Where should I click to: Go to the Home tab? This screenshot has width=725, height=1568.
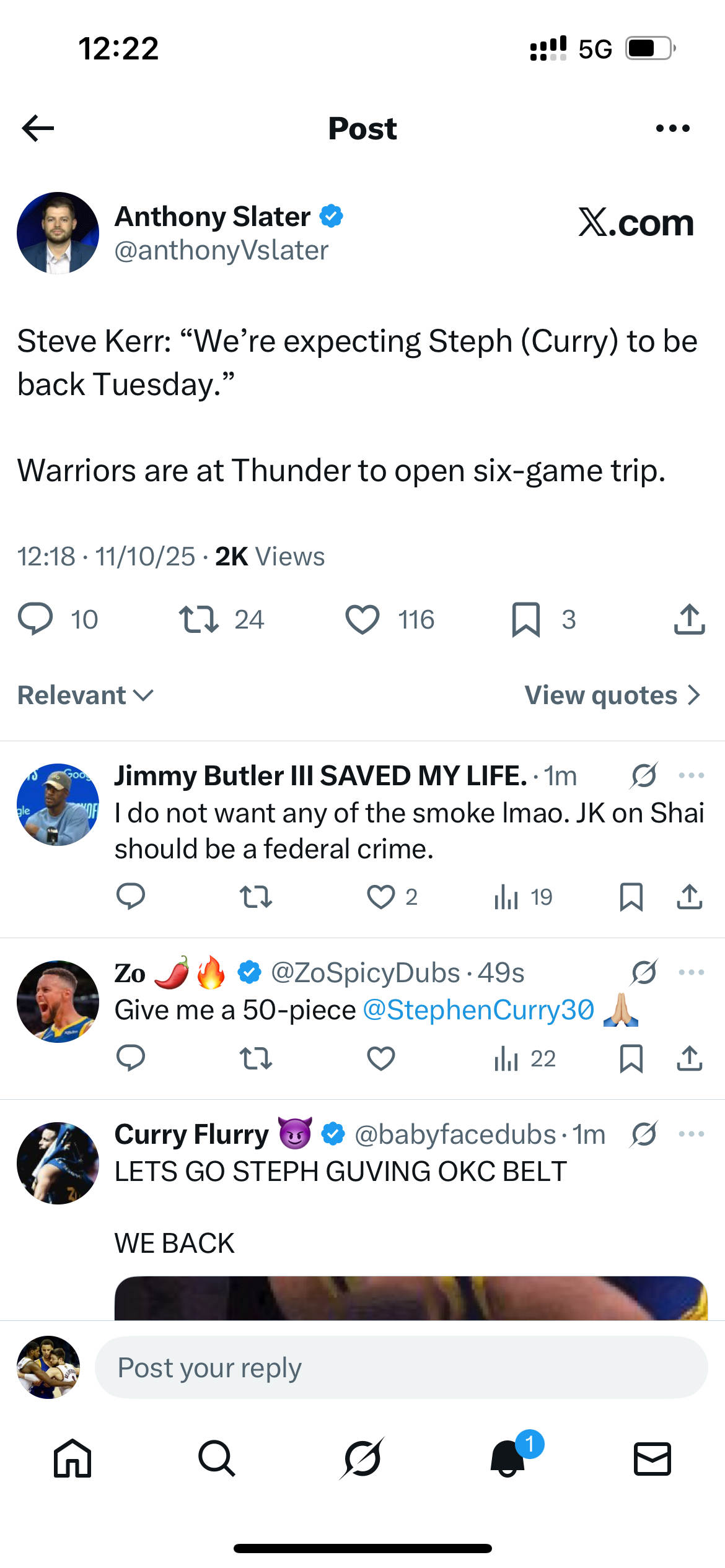pos(72,1458)
